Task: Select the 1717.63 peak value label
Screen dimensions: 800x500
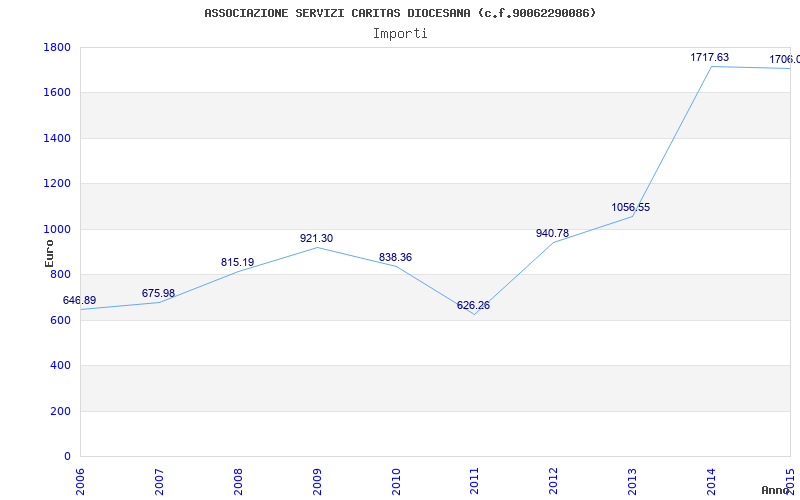Action: tap(710, 57)
